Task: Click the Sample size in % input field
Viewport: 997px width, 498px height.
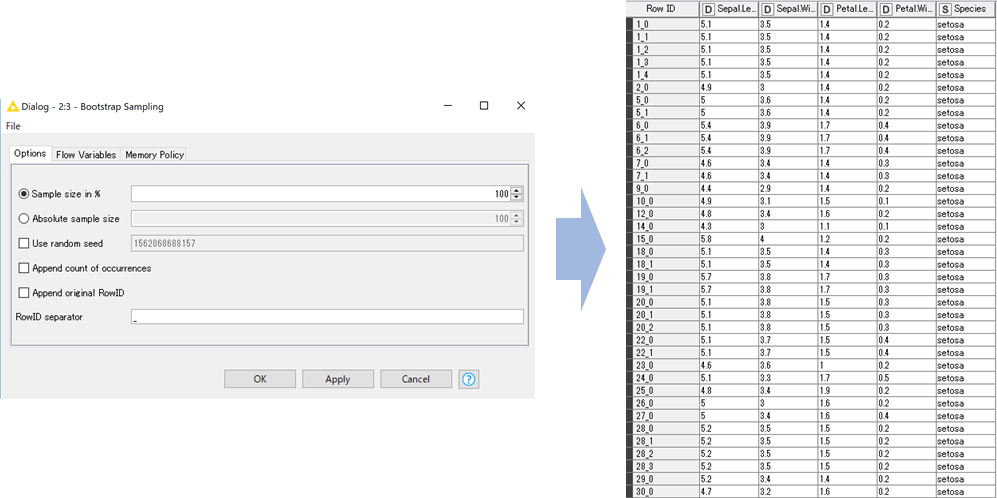Action: (321, 194)
